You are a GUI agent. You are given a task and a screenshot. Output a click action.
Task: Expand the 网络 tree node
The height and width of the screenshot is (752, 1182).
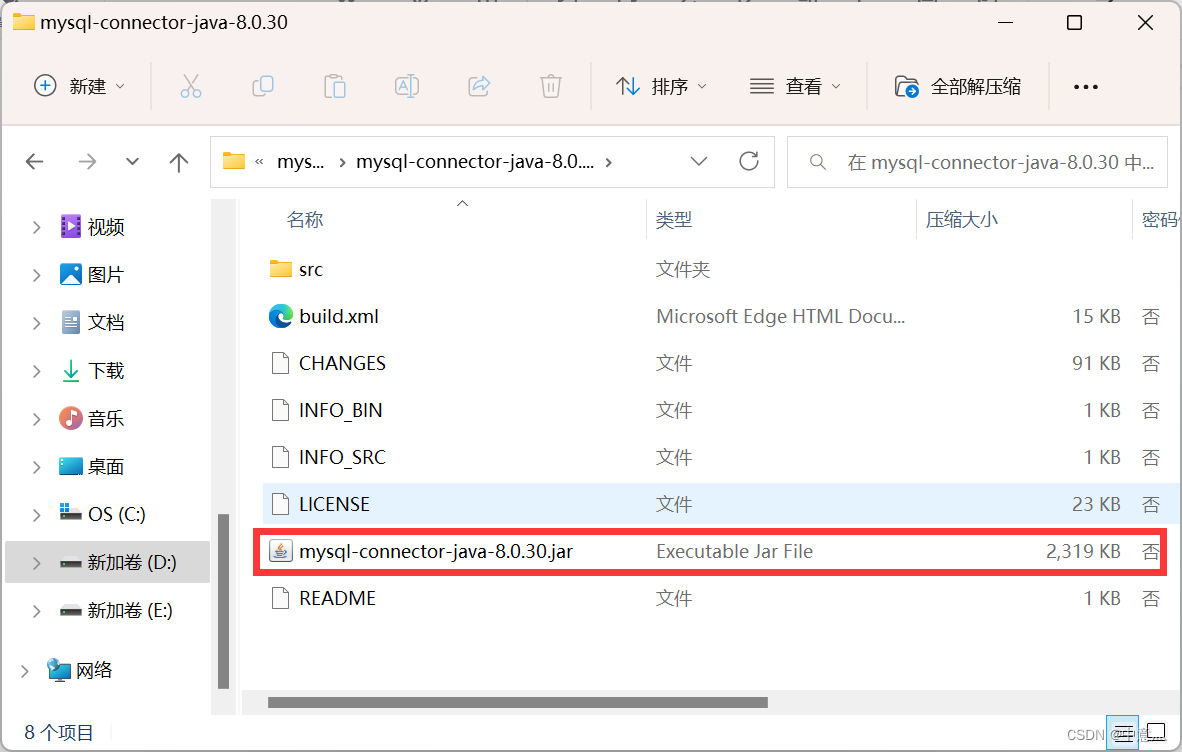click(25, 671)
